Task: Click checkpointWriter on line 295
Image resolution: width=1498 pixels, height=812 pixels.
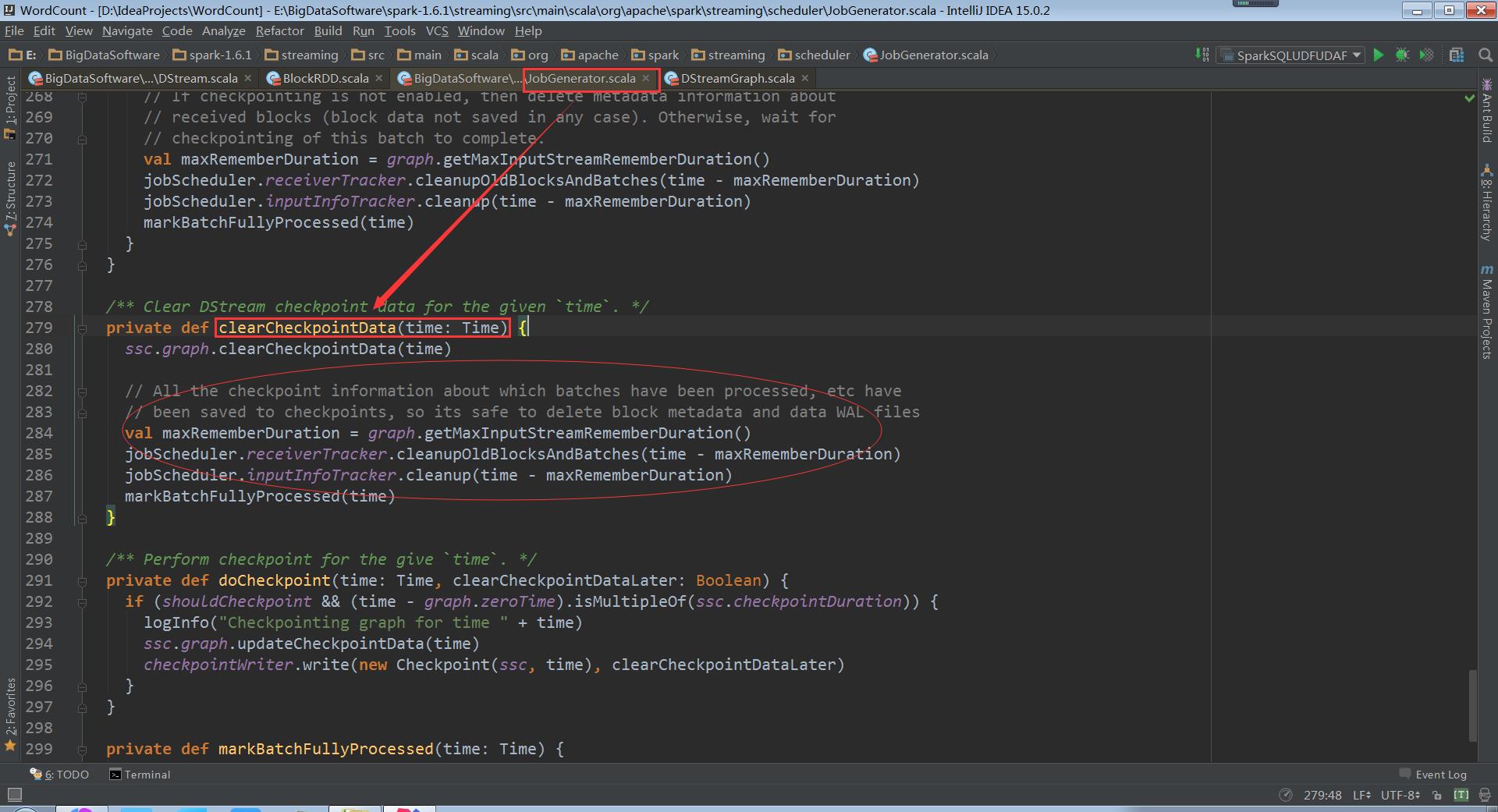Action: [x=218, y=665]
